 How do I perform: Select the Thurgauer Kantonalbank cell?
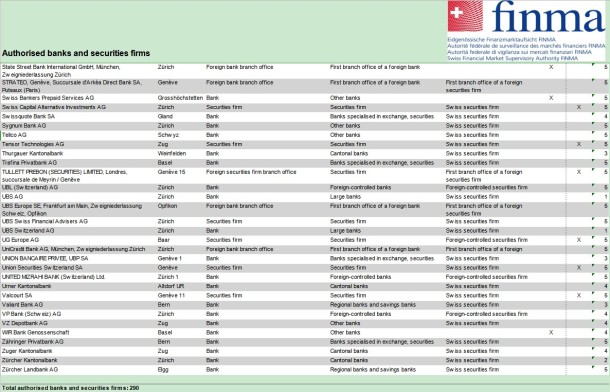click(x=32, y=154)
